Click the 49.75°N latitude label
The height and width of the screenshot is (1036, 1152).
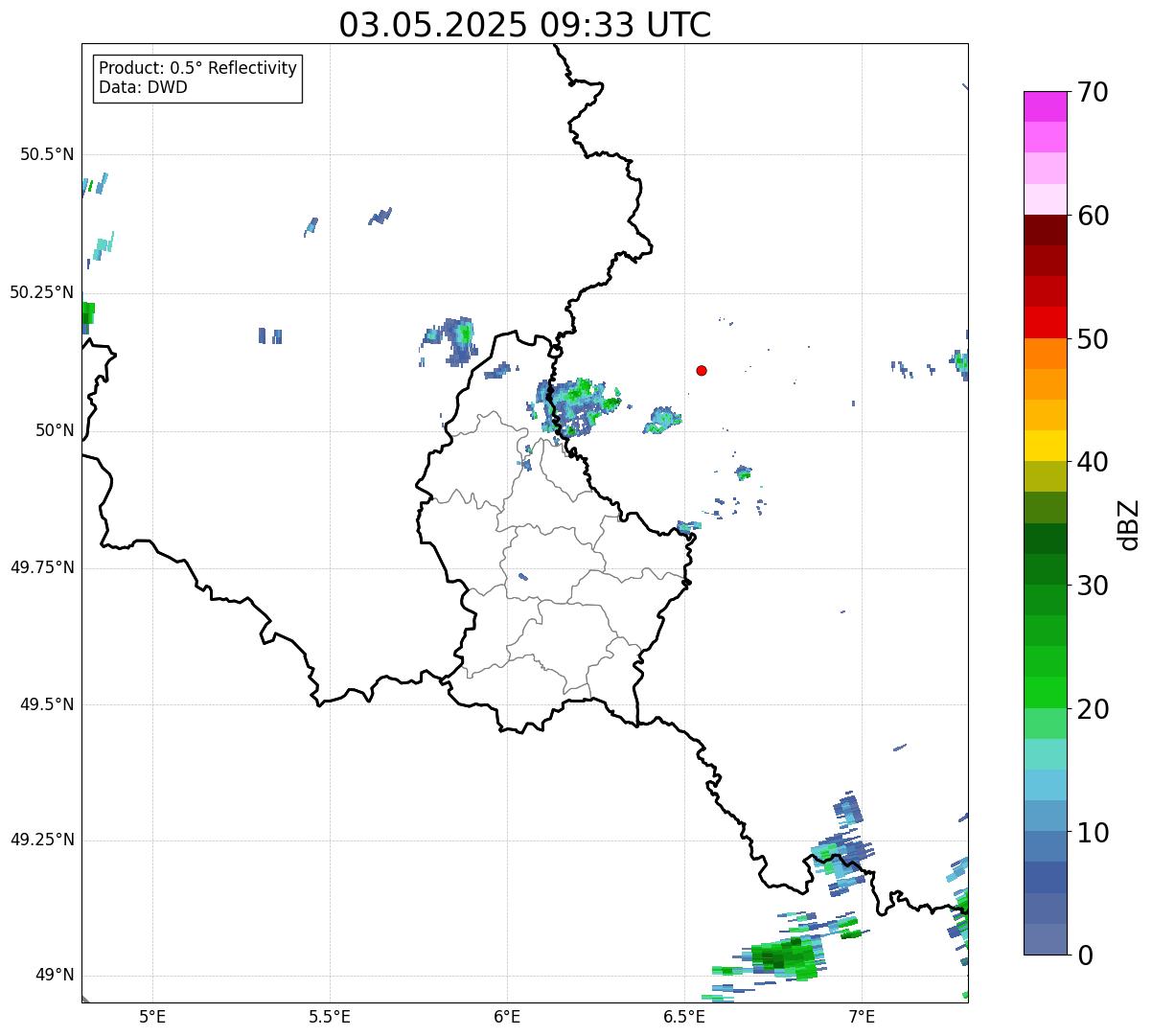42,567
